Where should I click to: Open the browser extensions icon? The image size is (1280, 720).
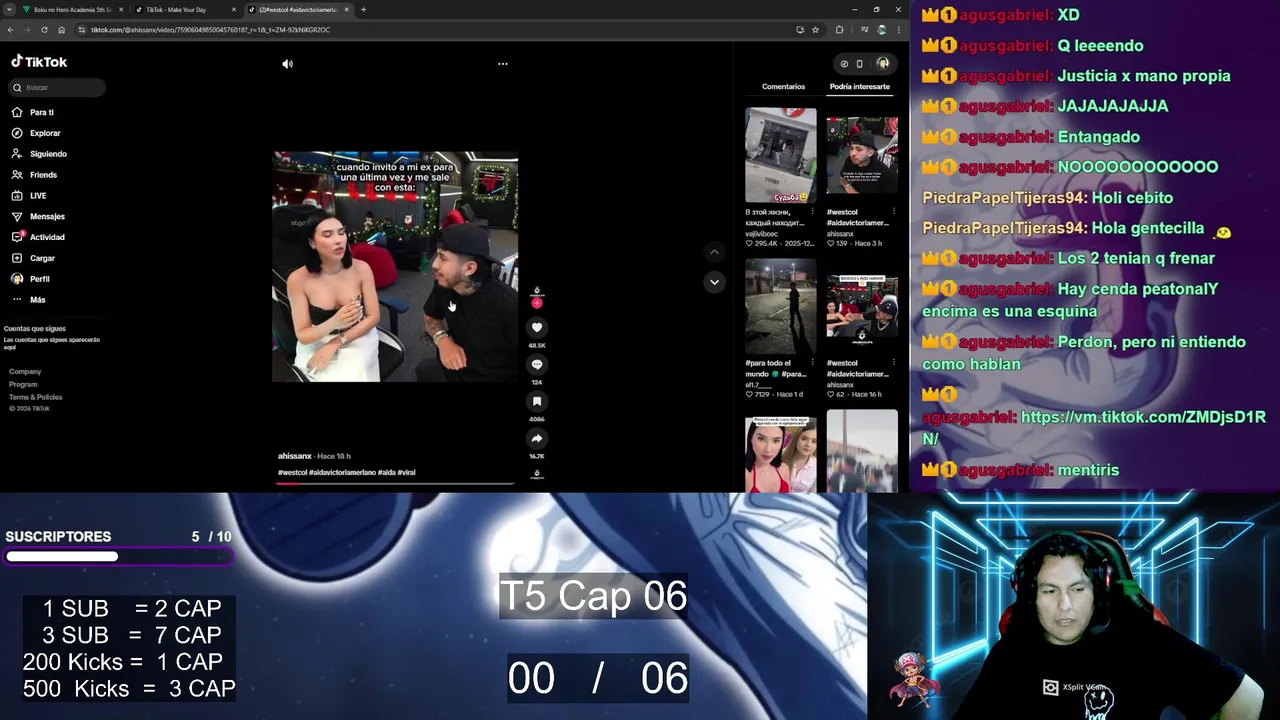click(839, 30)
